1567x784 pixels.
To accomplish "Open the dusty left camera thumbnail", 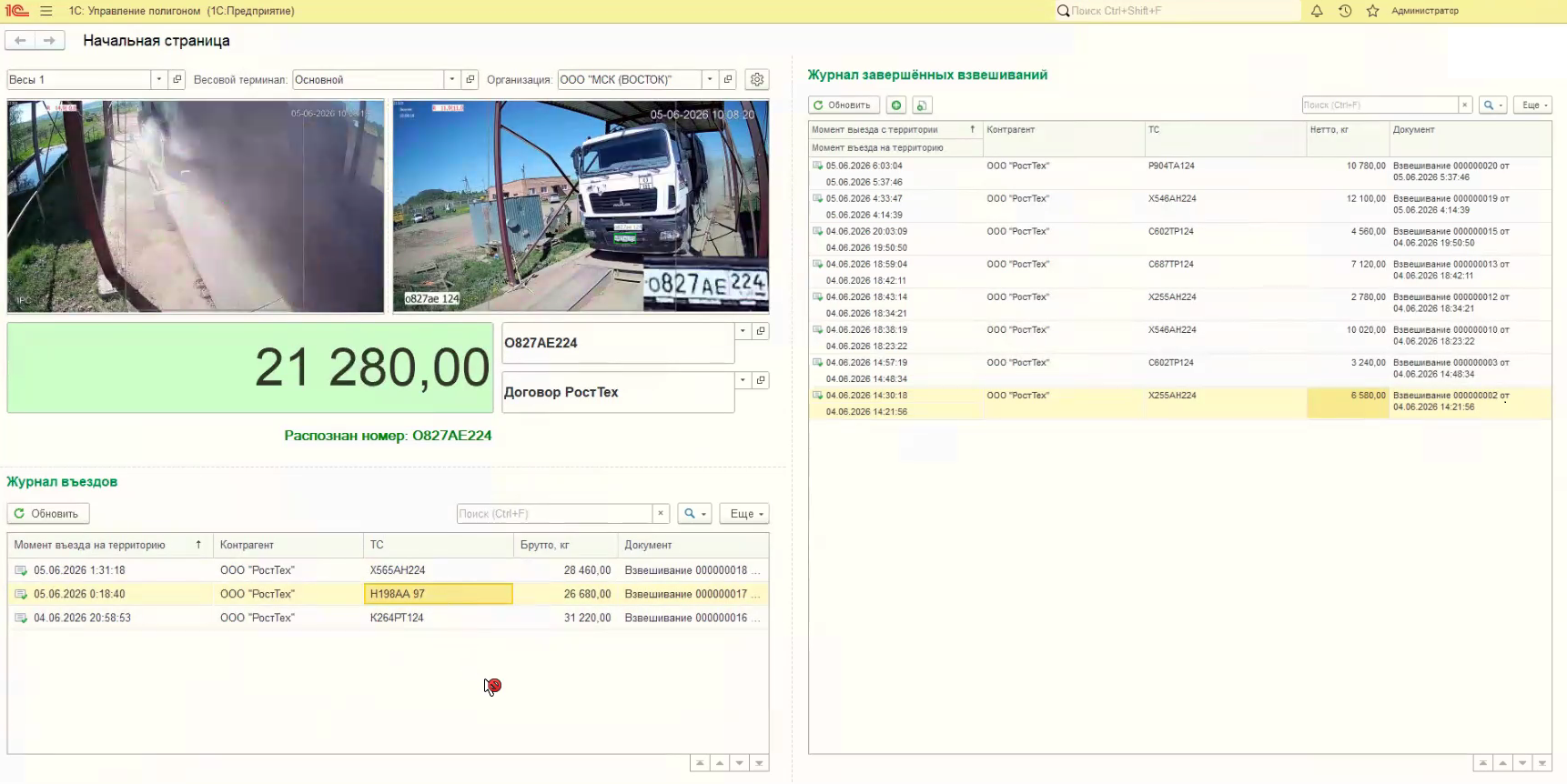I will [196, 206].
